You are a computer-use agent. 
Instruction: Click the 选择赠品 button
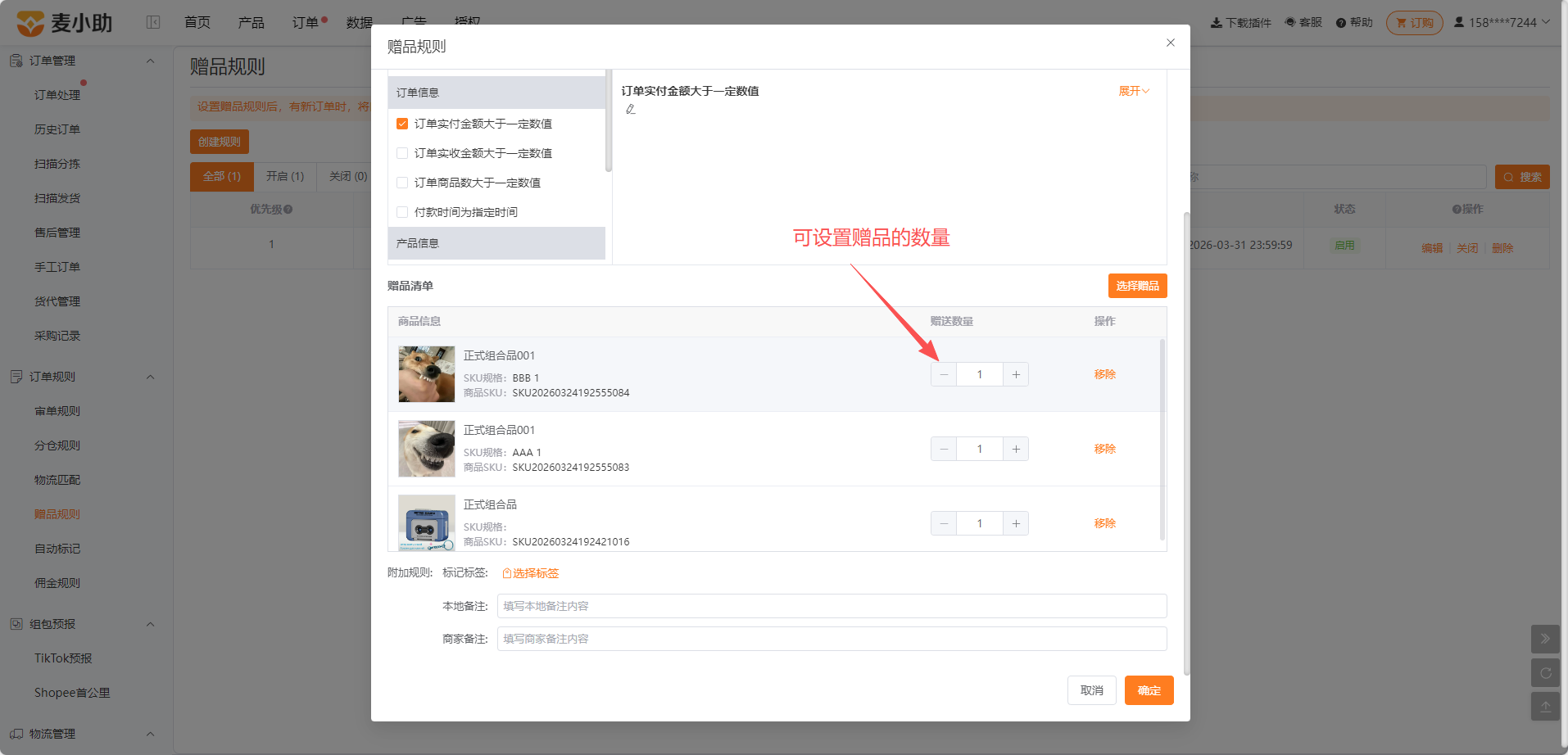(x=1137, y=286)
